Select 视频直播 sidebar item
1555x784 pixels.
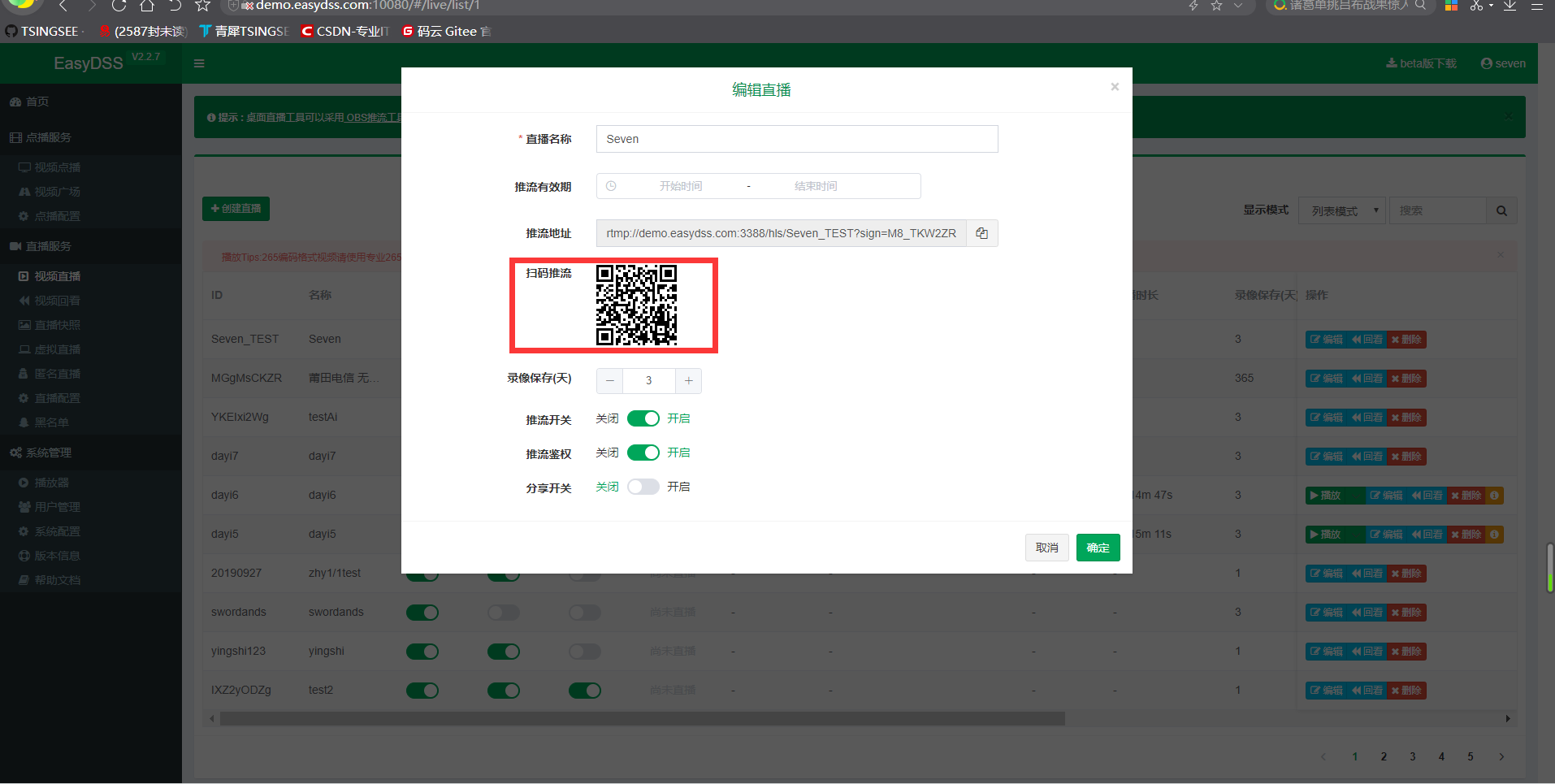[x=50, y=276]
